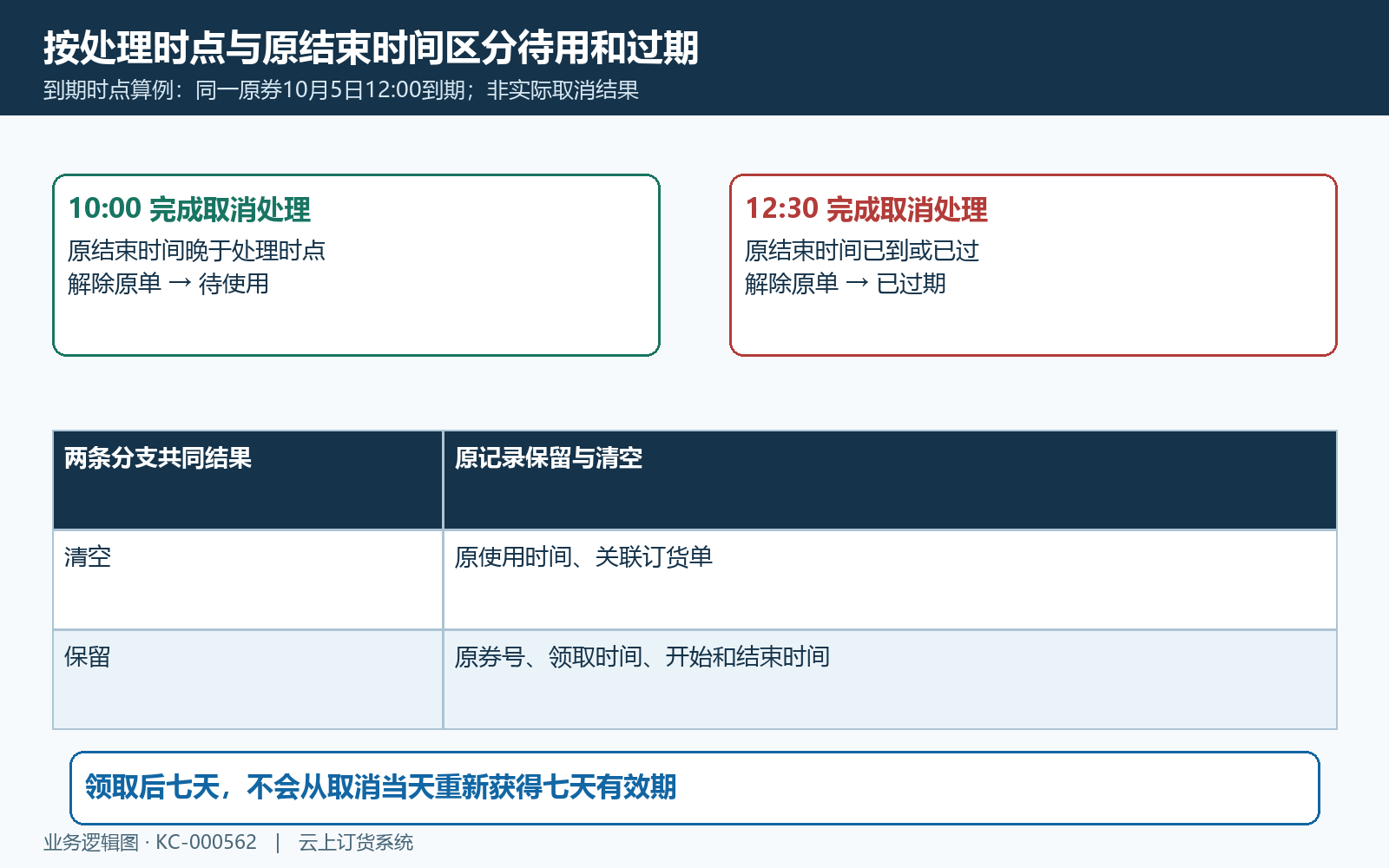
Task: Click the footer text 业务逻辑图 · KC-000562
Action: [x=150, y=843]
